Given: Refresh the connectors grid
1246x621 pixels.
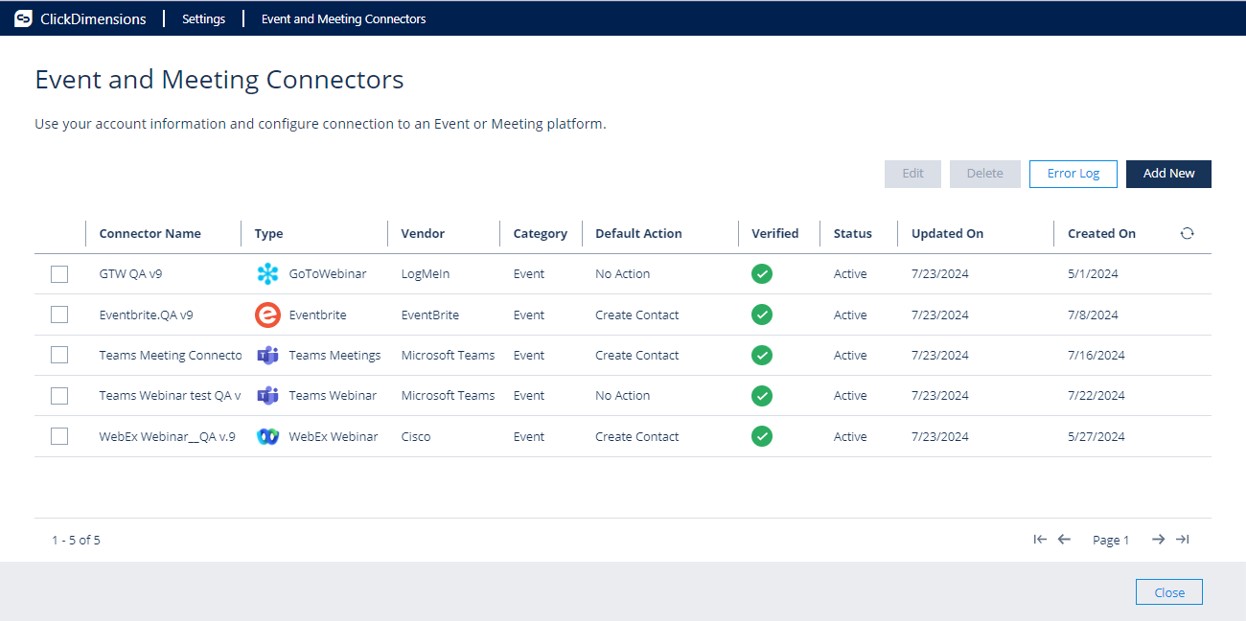Looking at the screenshot, I should point(1187,233).
